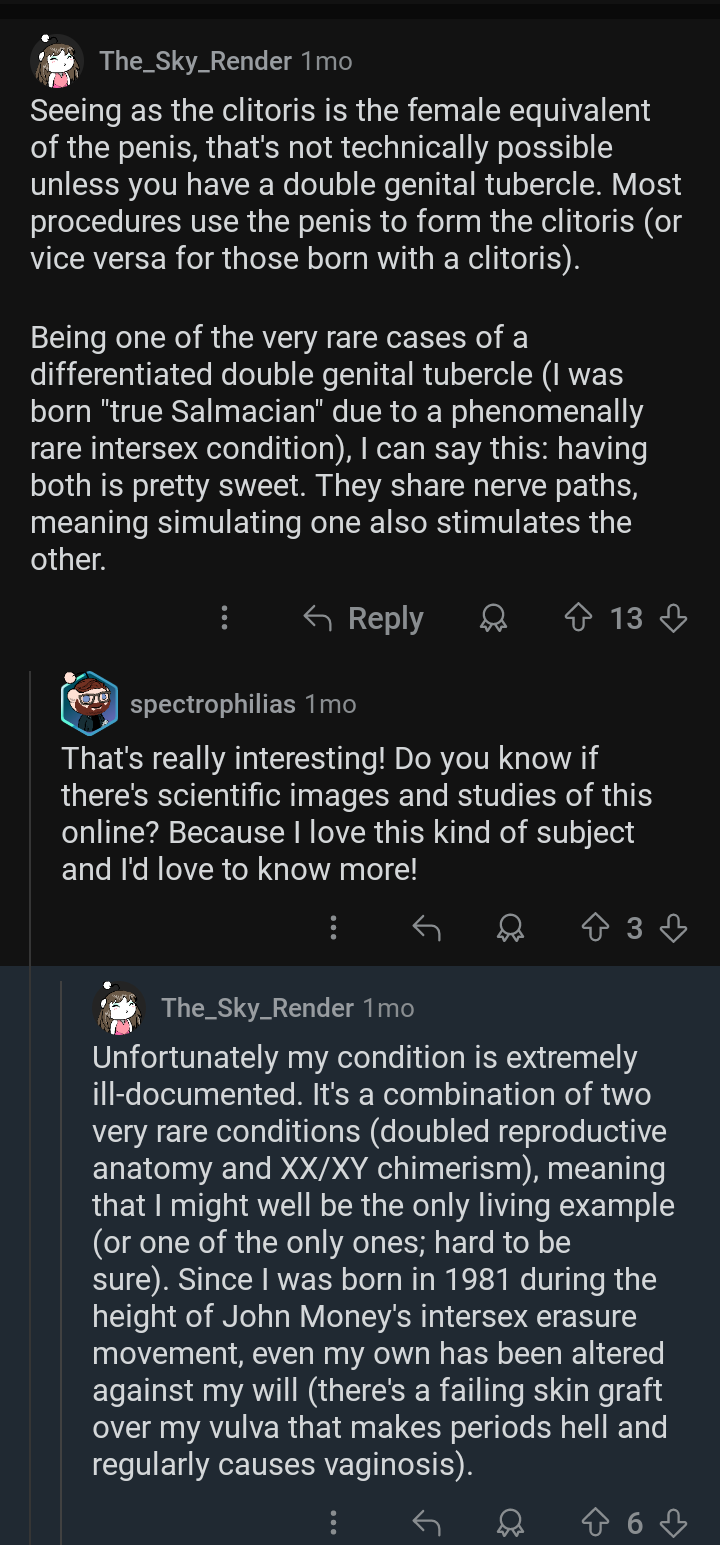Upvote the highlighted reply with 6 points
This screenshot has width=720, height=1545.
coord(596,1523)
